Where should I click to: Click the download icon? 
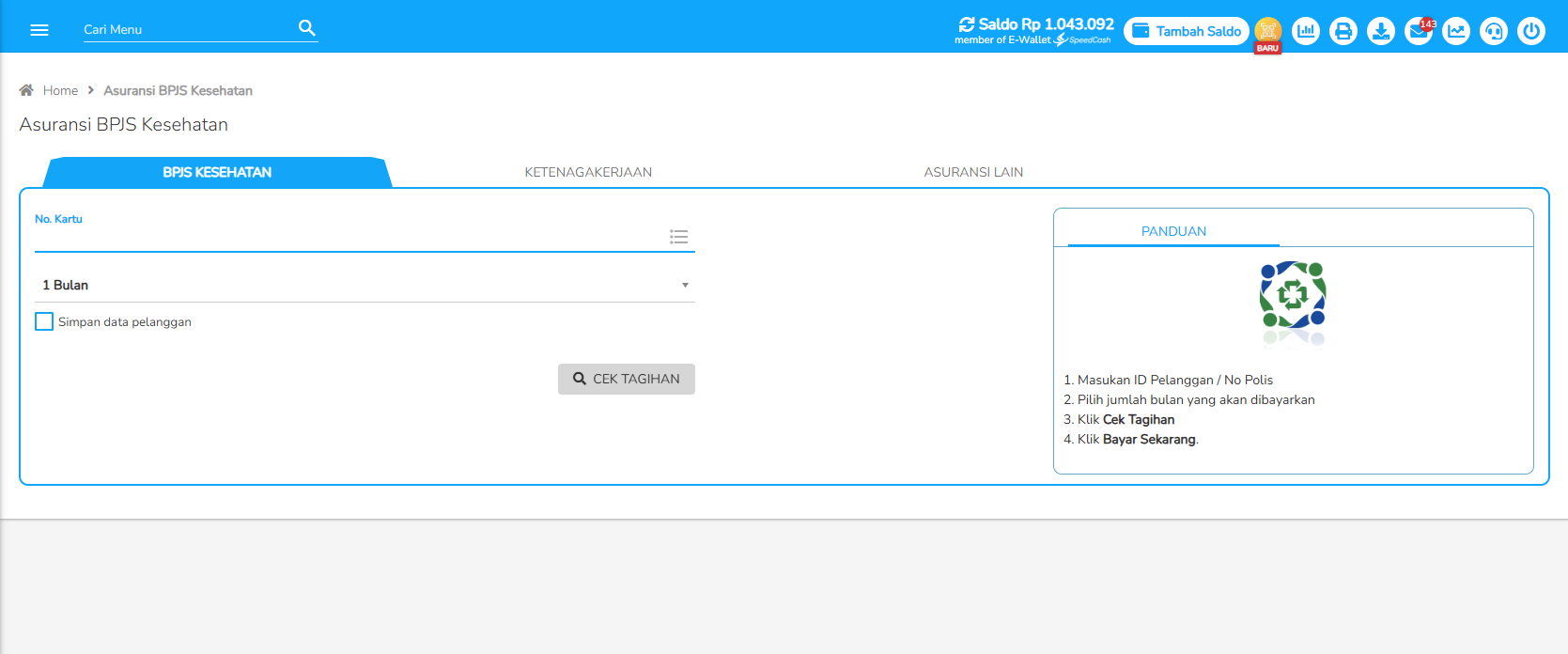[1381, 31]
